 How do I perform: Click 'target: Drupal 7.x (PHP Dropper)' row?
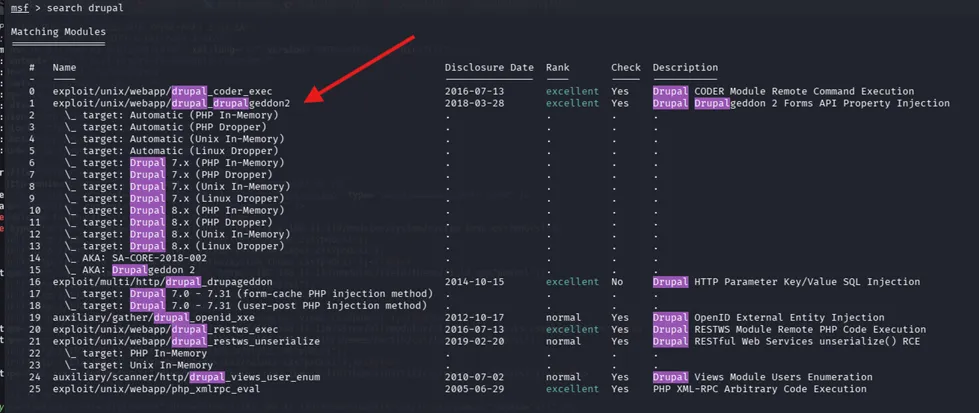[169, 174]
